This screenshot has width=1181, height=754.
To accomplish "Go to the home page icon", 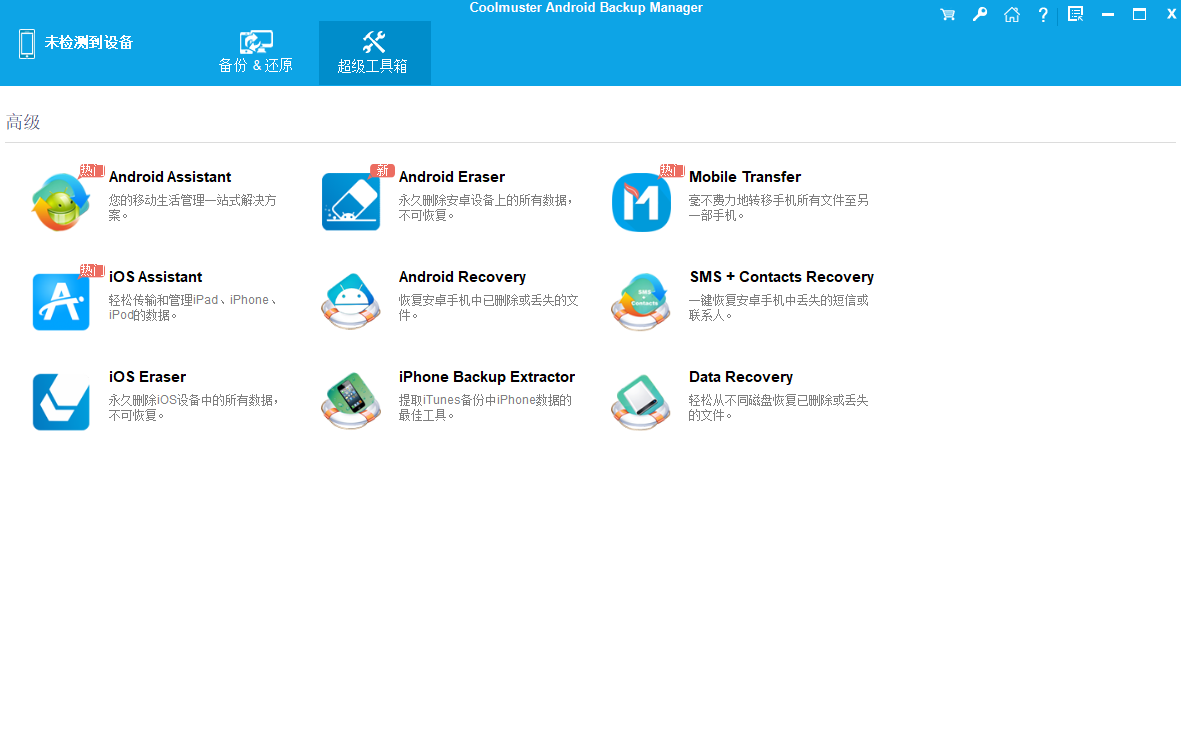I will pyautogui.click(x=1012, y=14).
